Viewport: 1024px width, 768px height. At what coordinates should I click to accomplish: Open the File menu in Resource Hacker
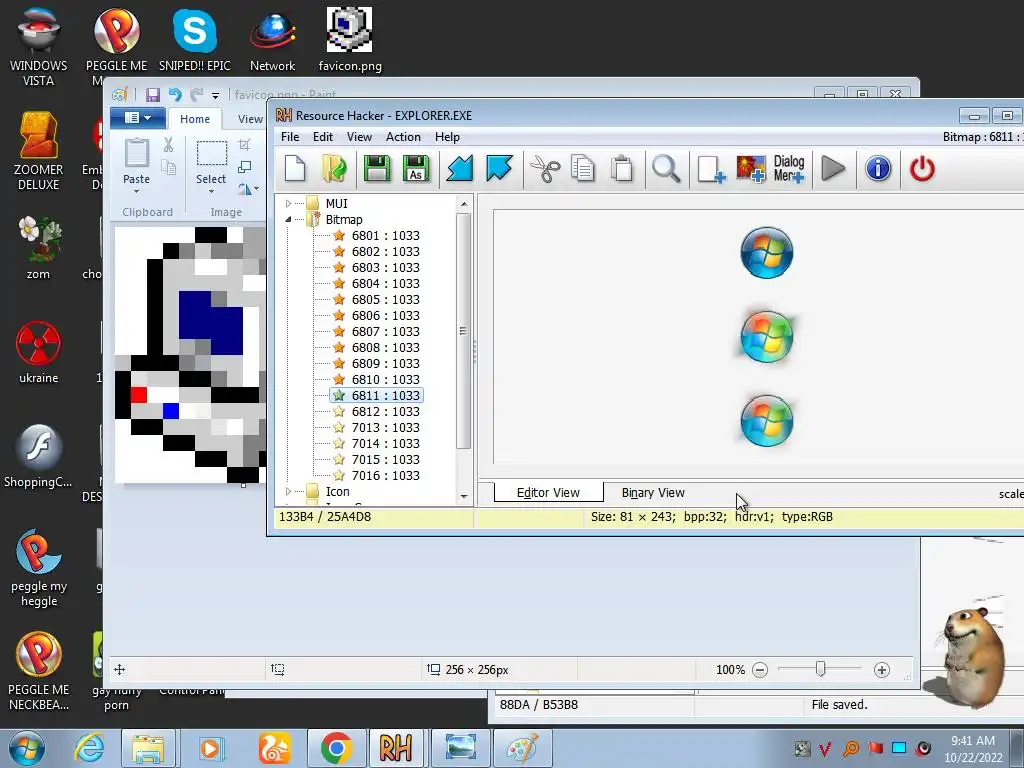tap(290, 137)
